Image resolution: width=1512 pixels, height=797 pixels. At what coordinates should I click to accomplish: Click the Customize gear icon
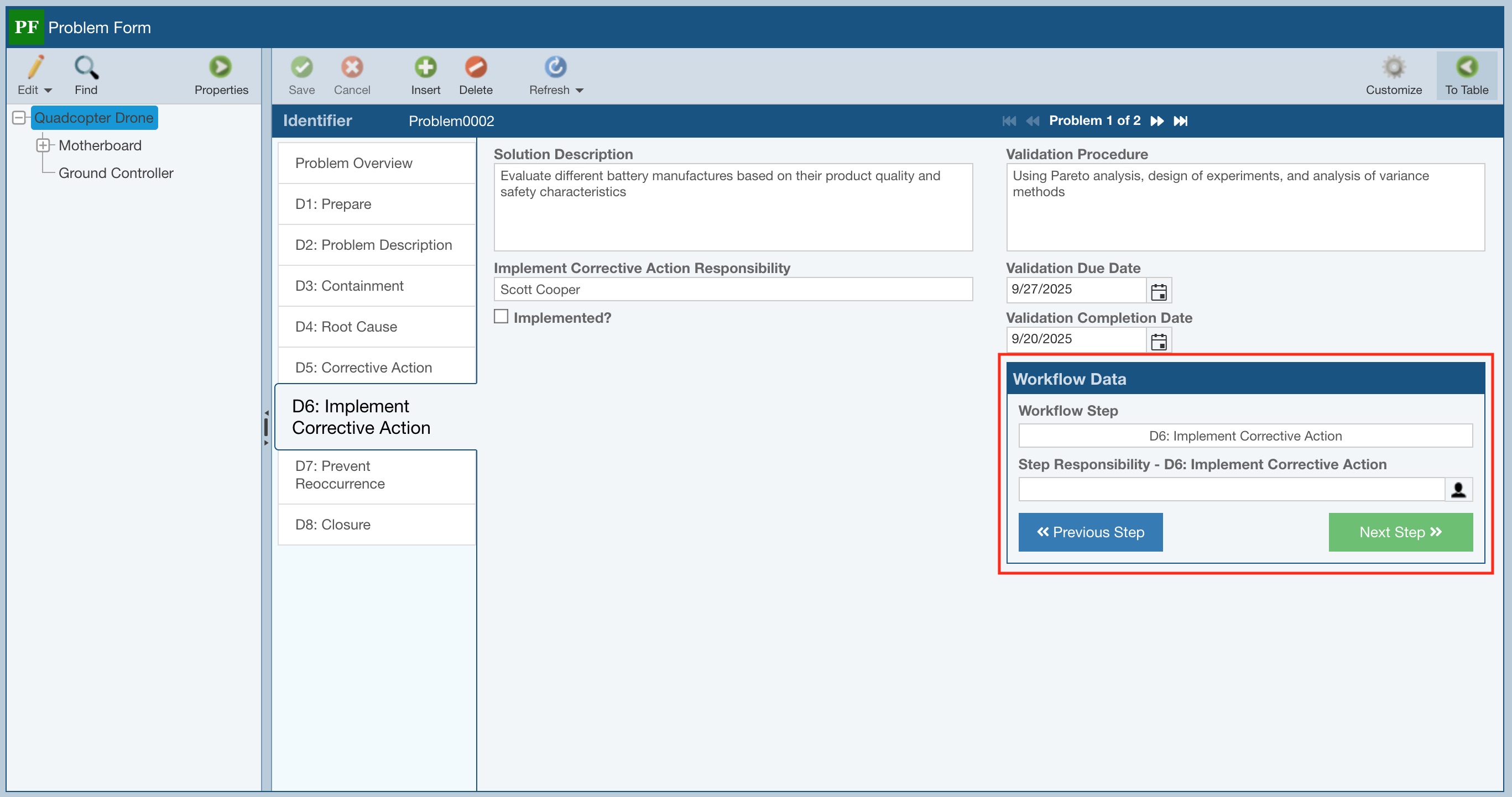pyautogui.click(x=1393, y=67)
